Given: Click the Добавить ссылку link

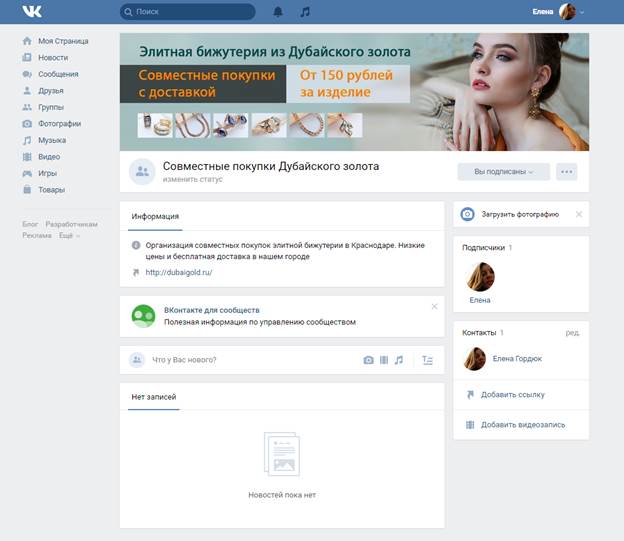Looking at the screenshot, I should tap(512, 395).
